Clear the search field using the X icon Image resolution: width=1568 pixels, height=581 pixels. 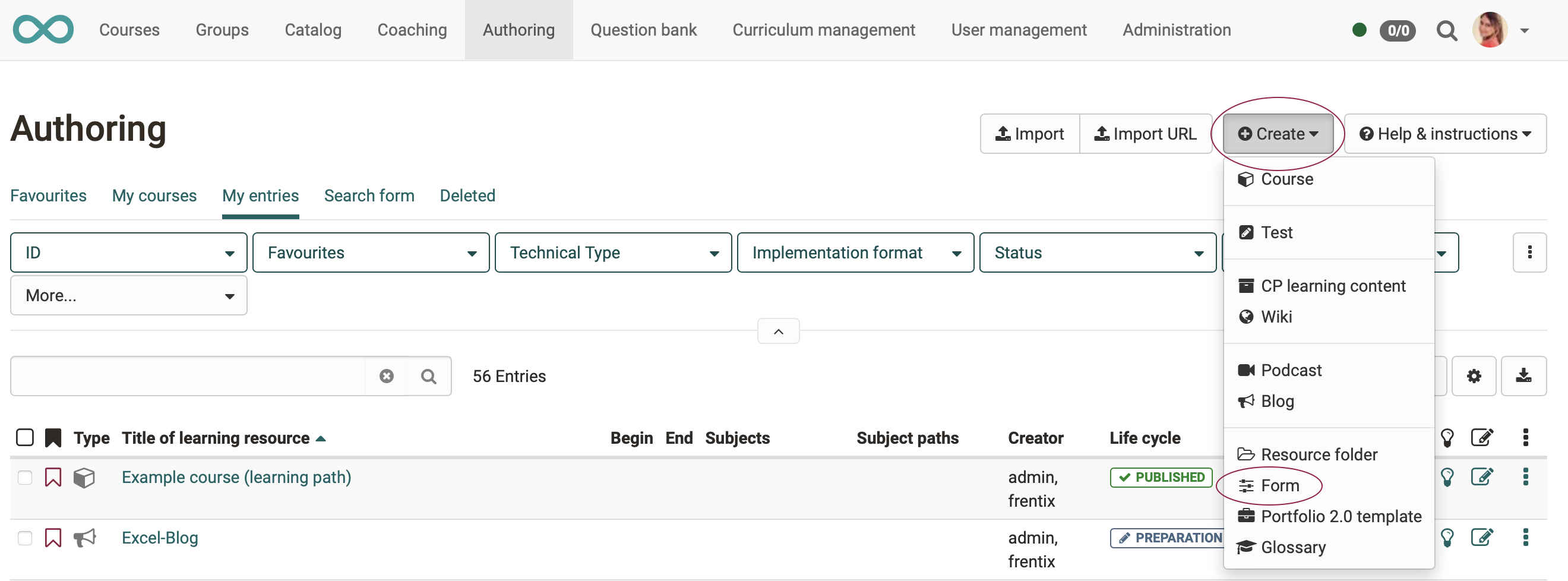(387, 376)
